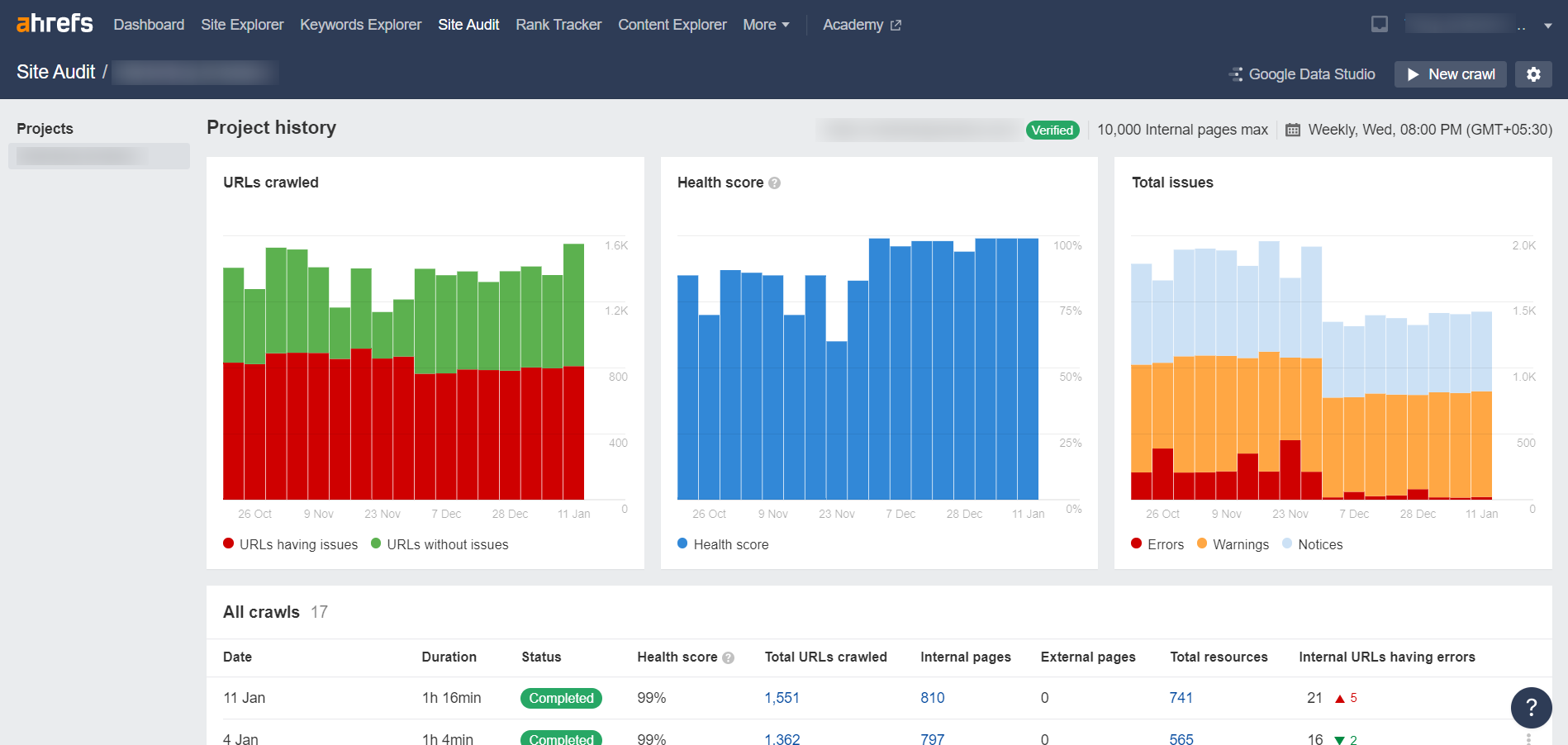Click the Health score tooltip icon
1568x745 pixels.
click(x=774, y=183)
